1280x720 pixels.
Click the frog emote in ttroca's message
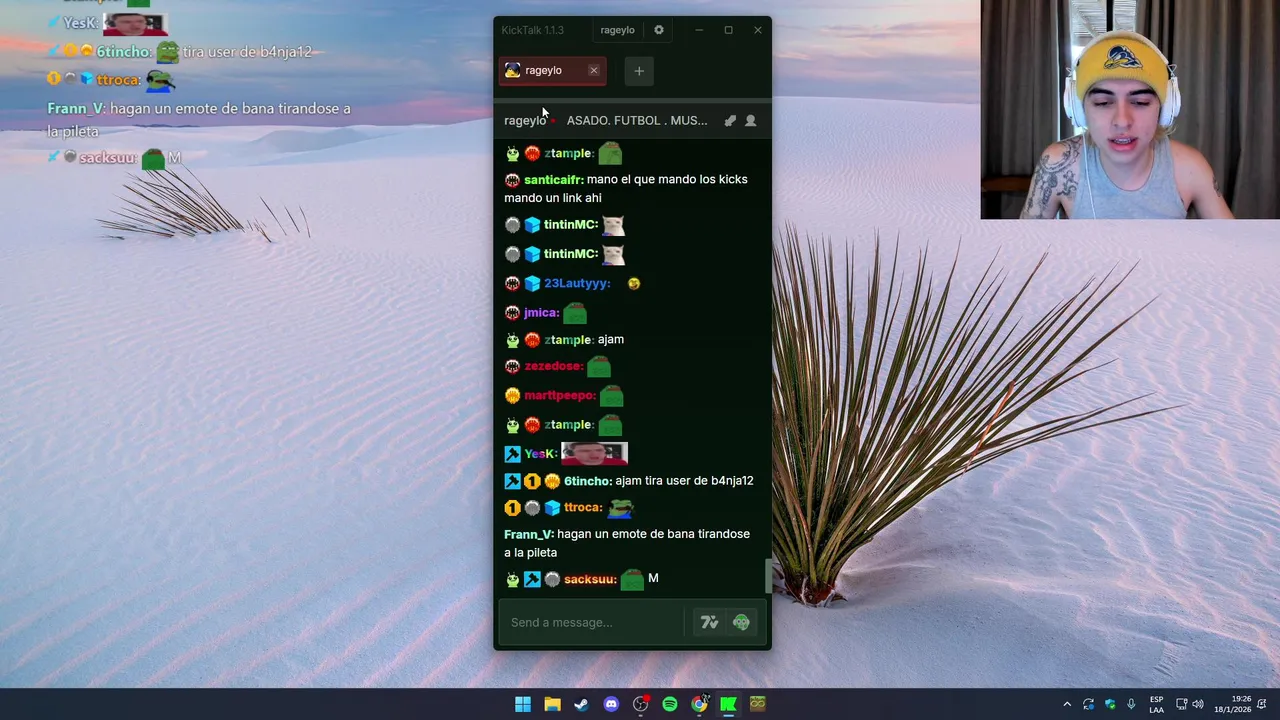pos(621,508)
